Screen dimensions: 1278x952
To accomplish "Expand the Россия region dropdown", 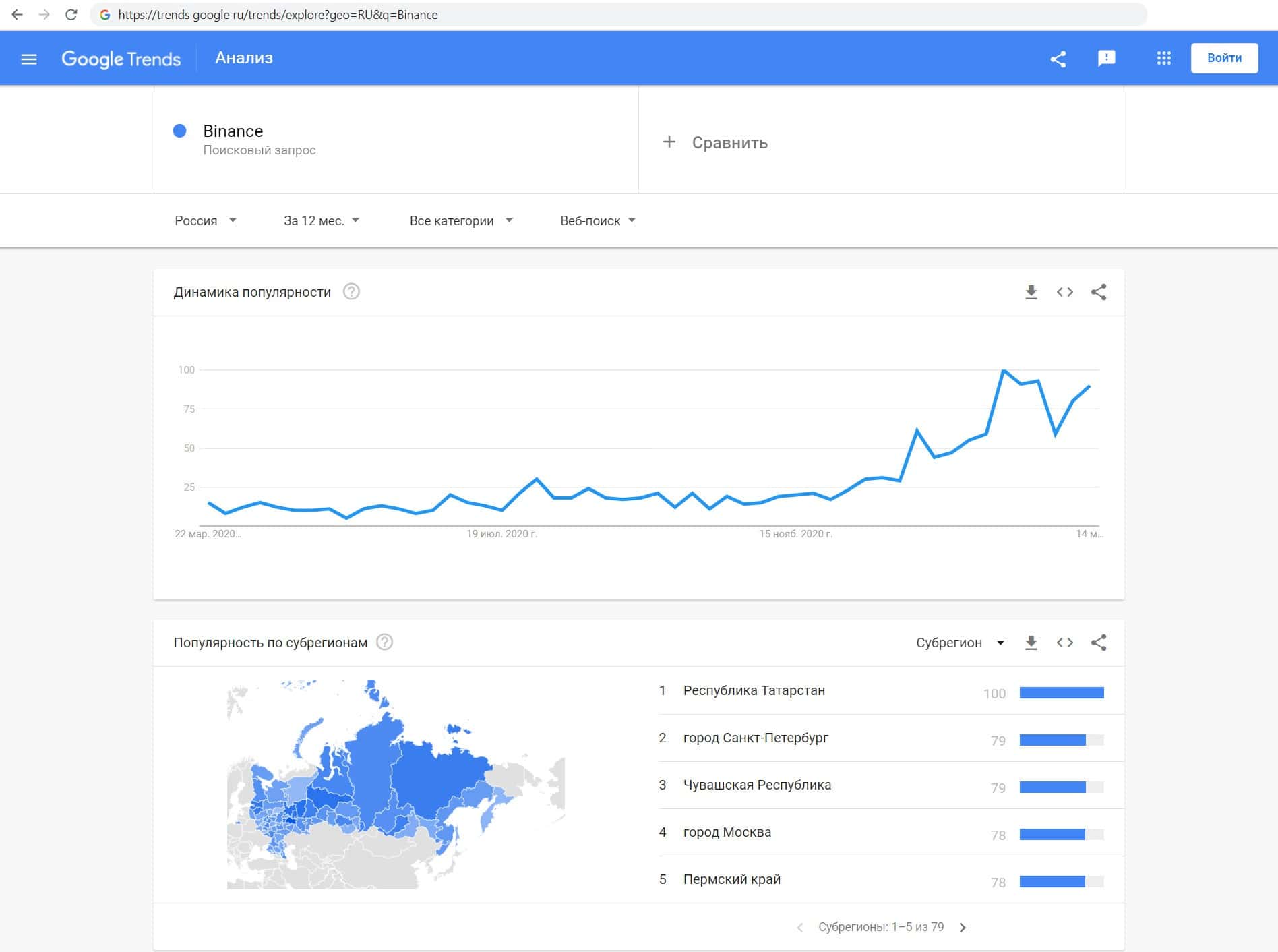I will [x=205, y=220].
